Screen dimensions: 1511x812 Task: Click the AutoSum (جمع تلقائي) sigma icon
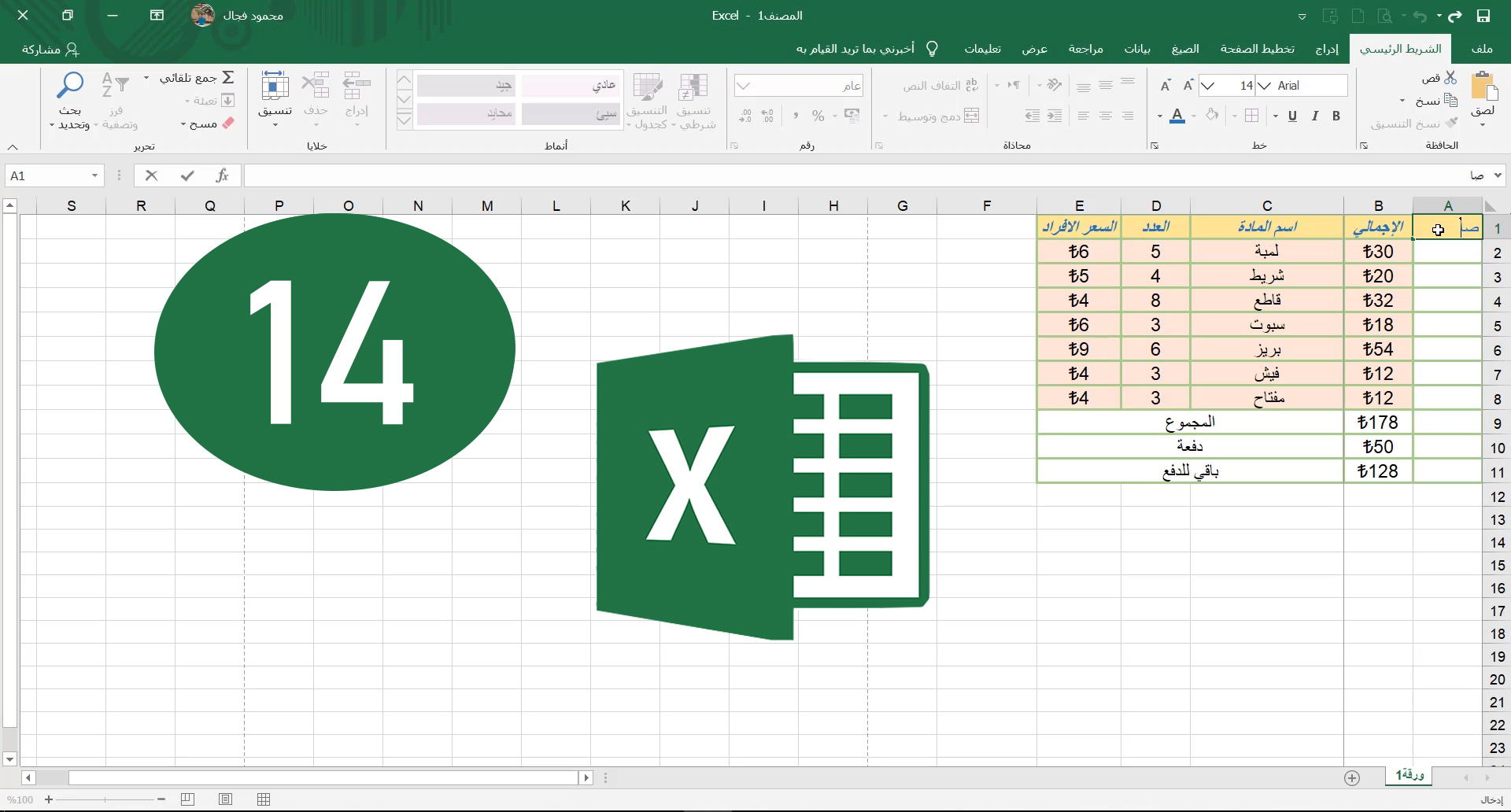click(x=228, y=77)
